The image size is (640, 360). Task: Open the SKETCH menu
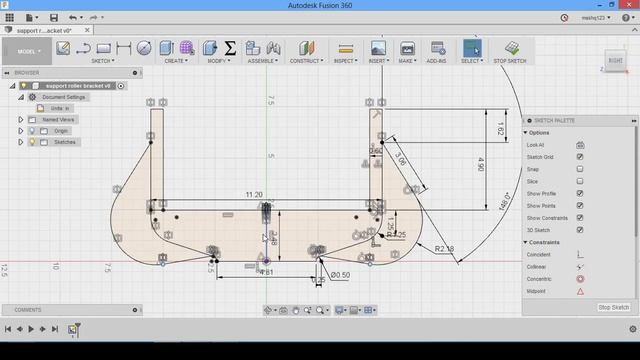pyautogui.click(x=103, y=61)
